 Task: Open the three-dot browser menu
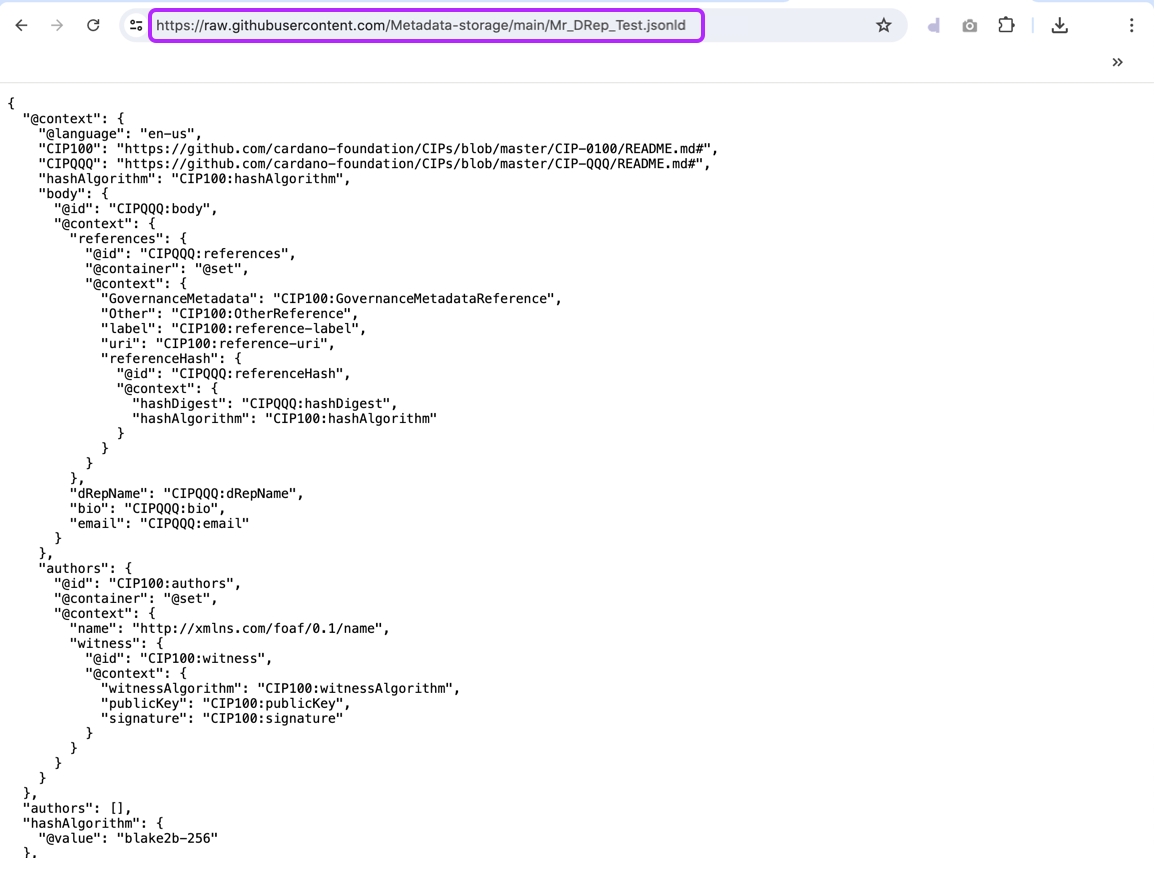tap(1131, 25)
